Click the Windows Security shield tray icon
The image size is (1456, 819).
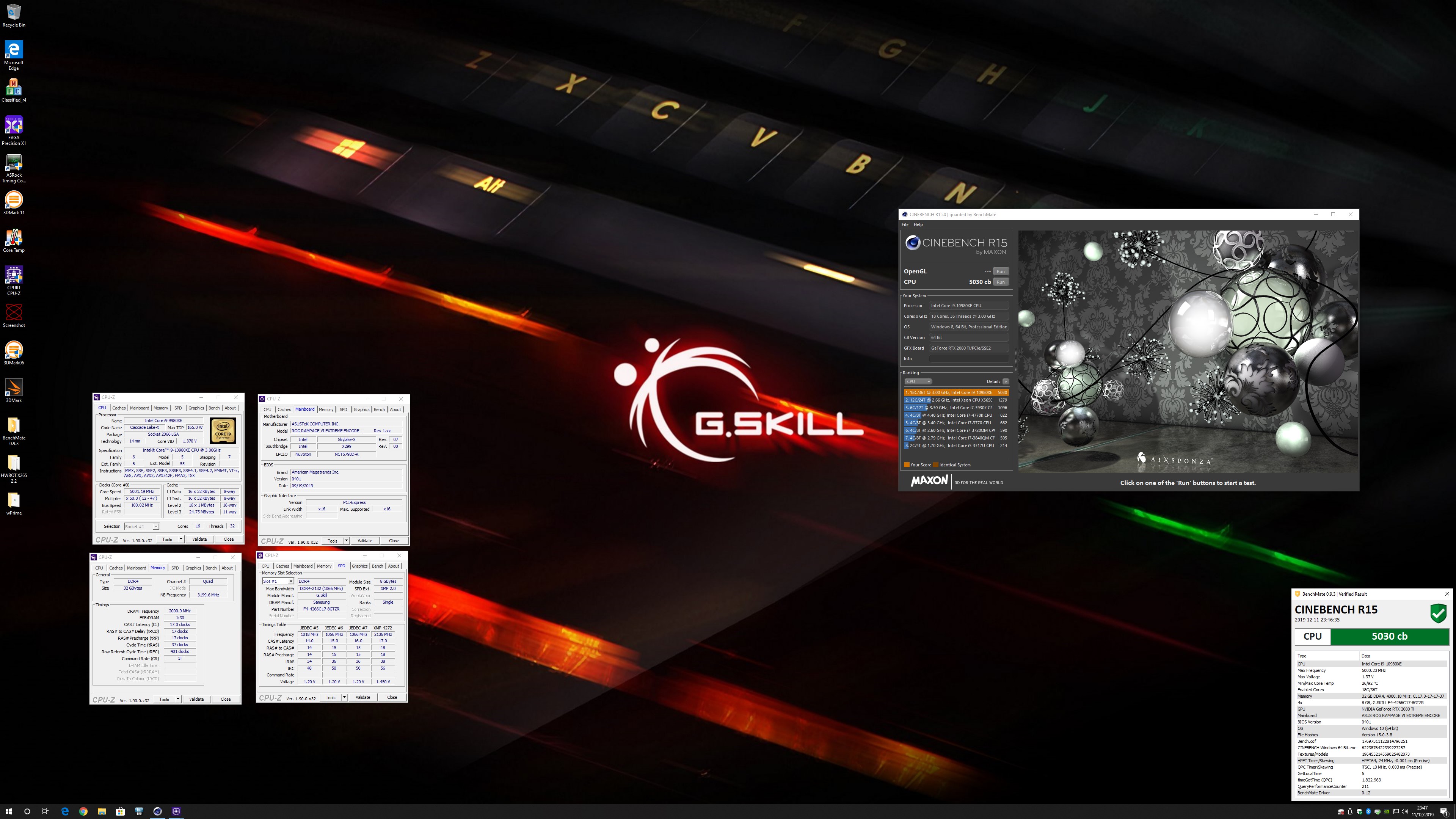click(1359, 812)
